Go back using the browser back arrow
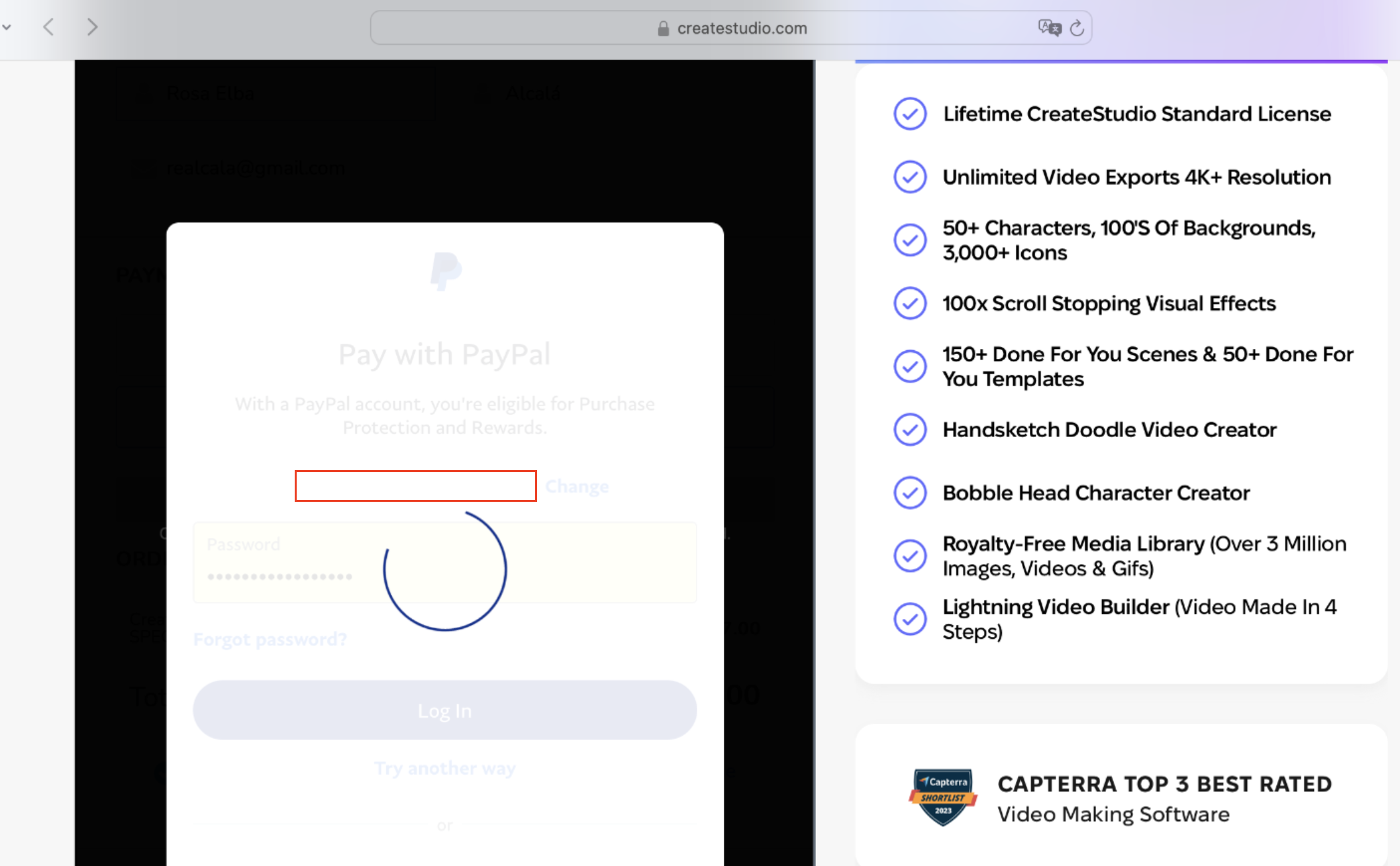 [48, 27]
